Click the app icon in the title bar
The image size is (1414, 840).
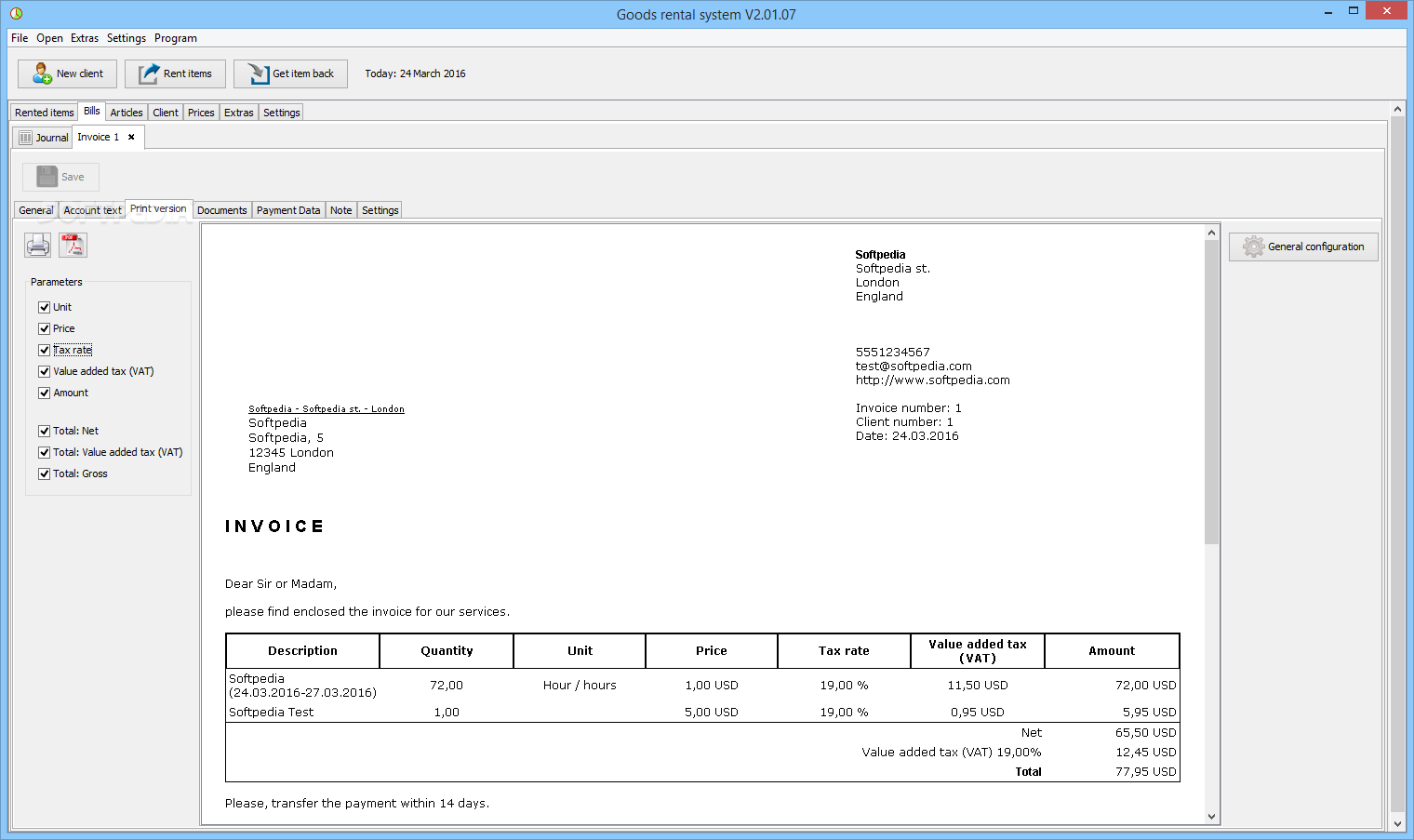(x=16, y=14)
